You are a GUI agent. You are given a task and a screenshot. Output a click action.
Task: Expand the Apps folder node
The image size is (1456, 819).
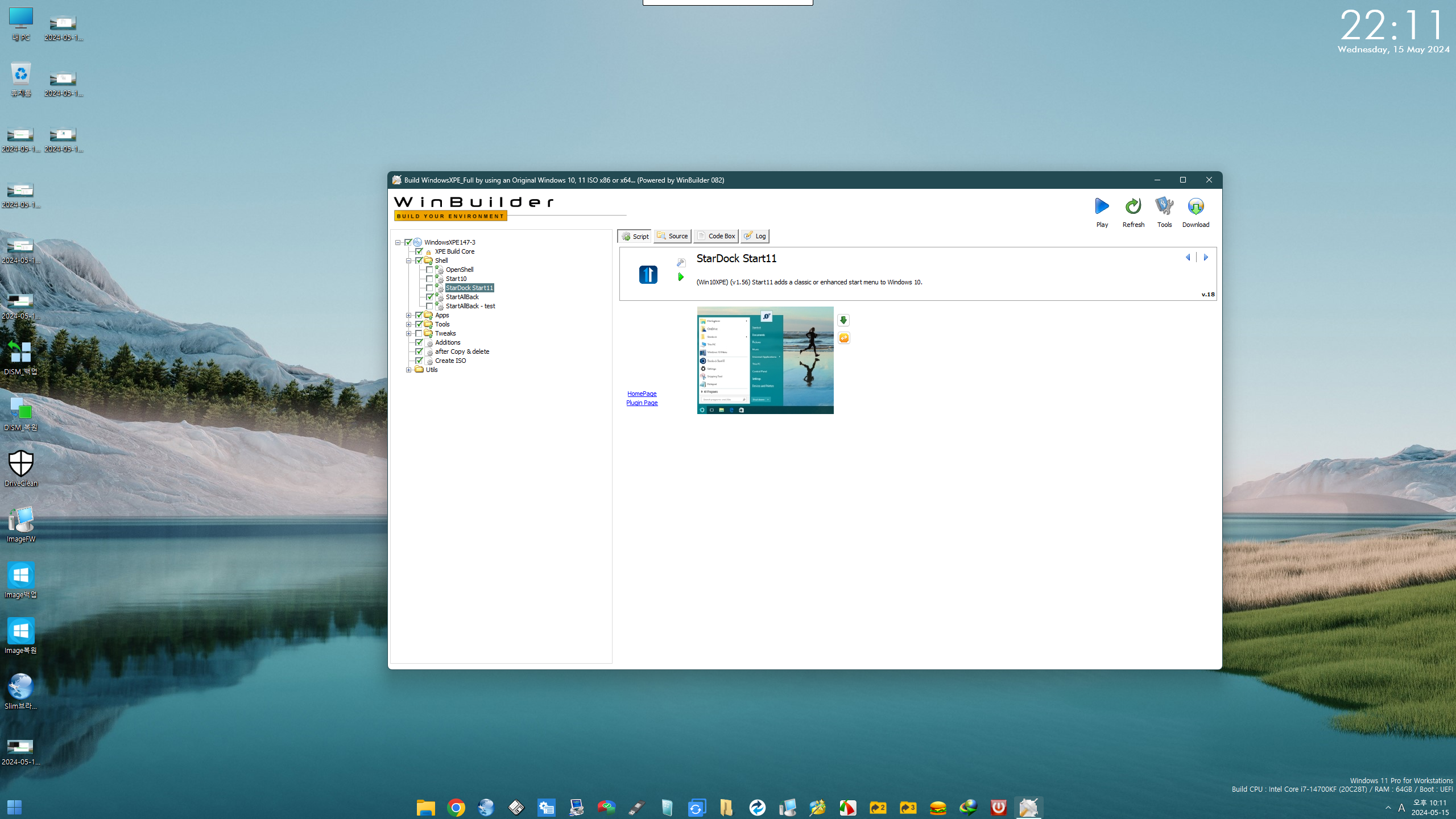409,315
